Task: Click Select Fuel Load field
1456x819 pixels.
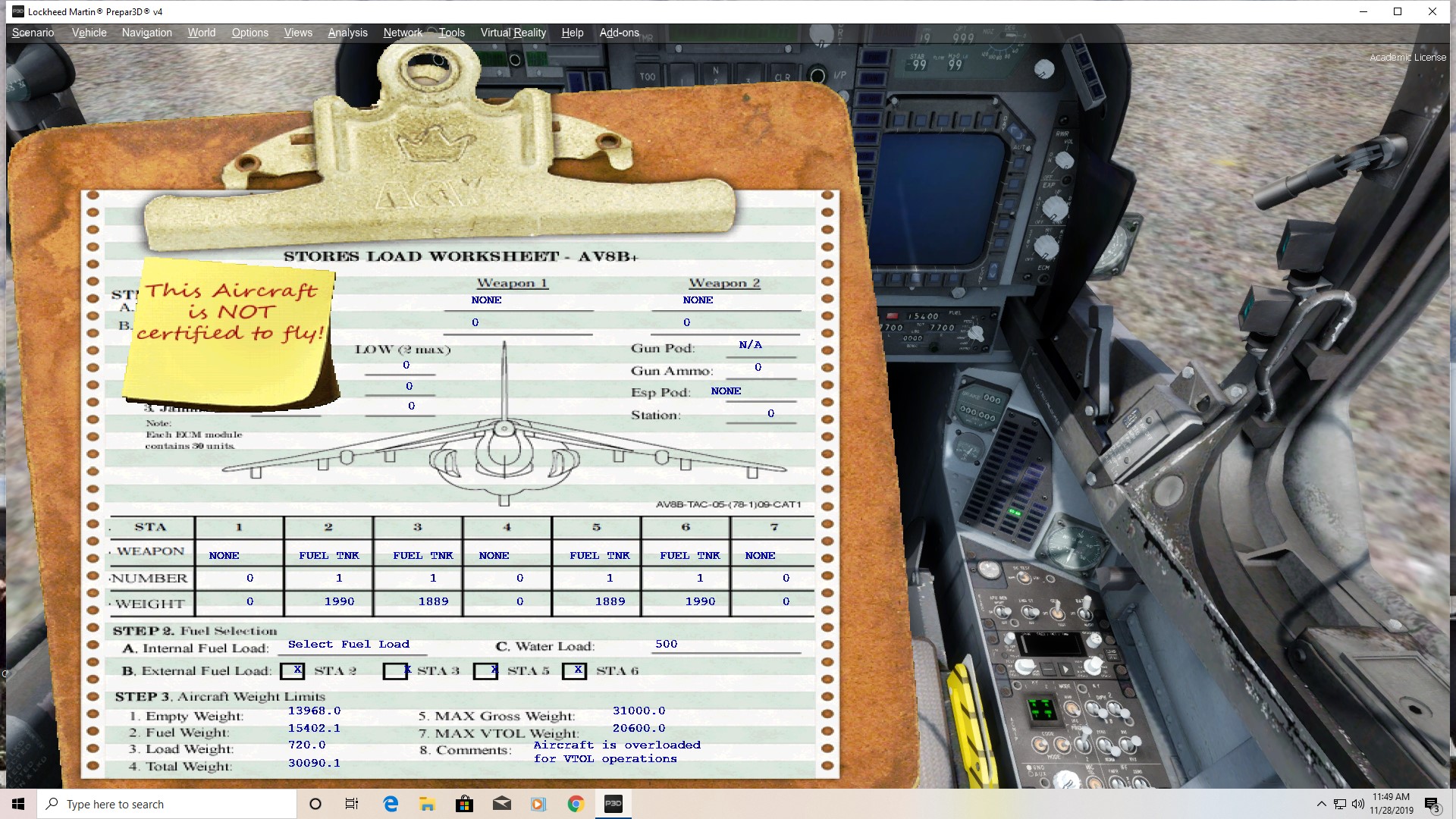Action: tap(349, 645)
